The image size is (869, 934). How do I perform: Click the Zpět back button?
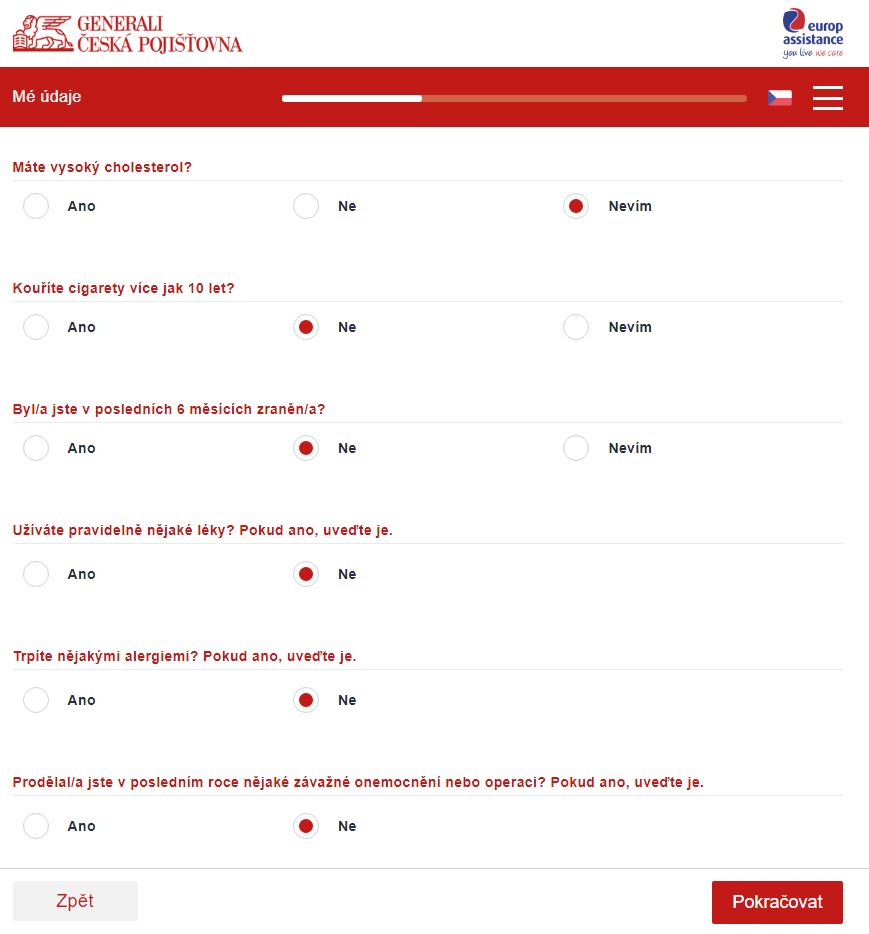75,901
